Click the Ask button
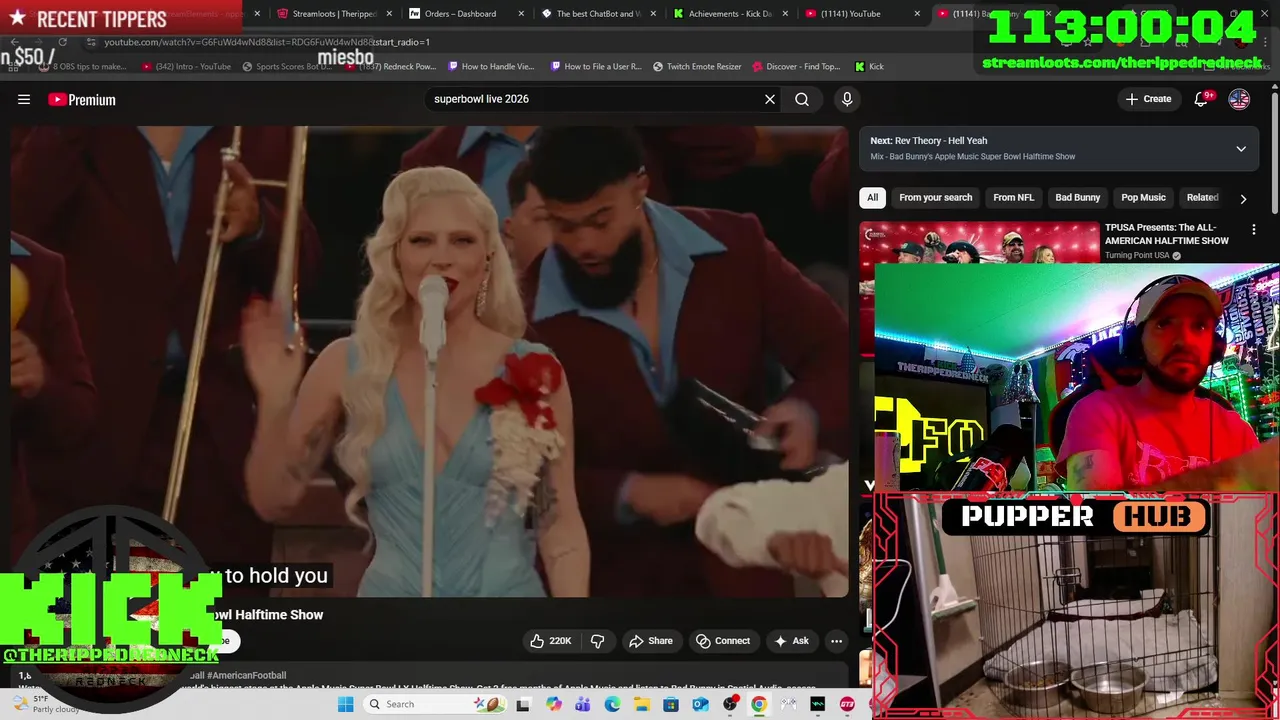Image resolution: width=1280 pixels, height=720 pixels. point(791,641)
